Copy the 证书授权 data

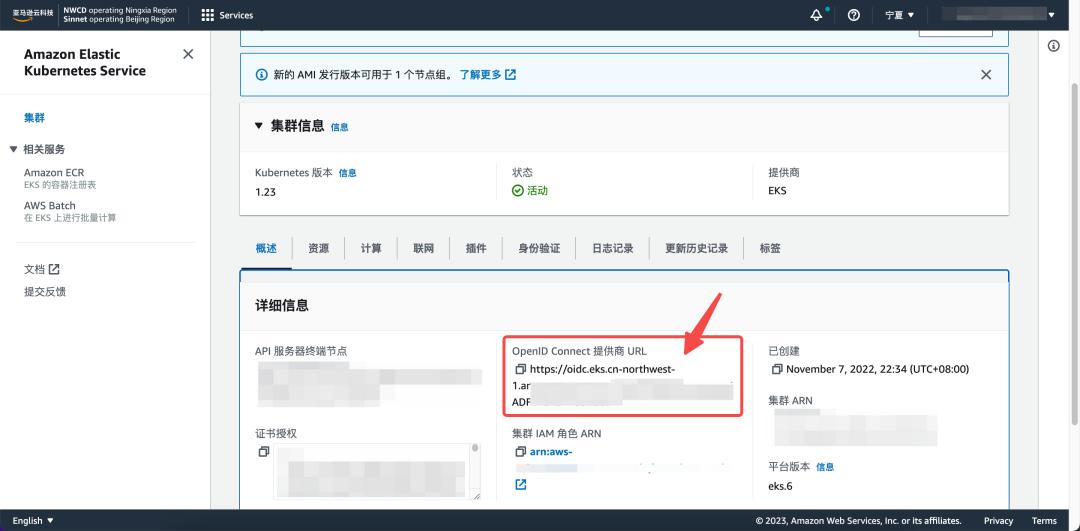coord(263,452)
